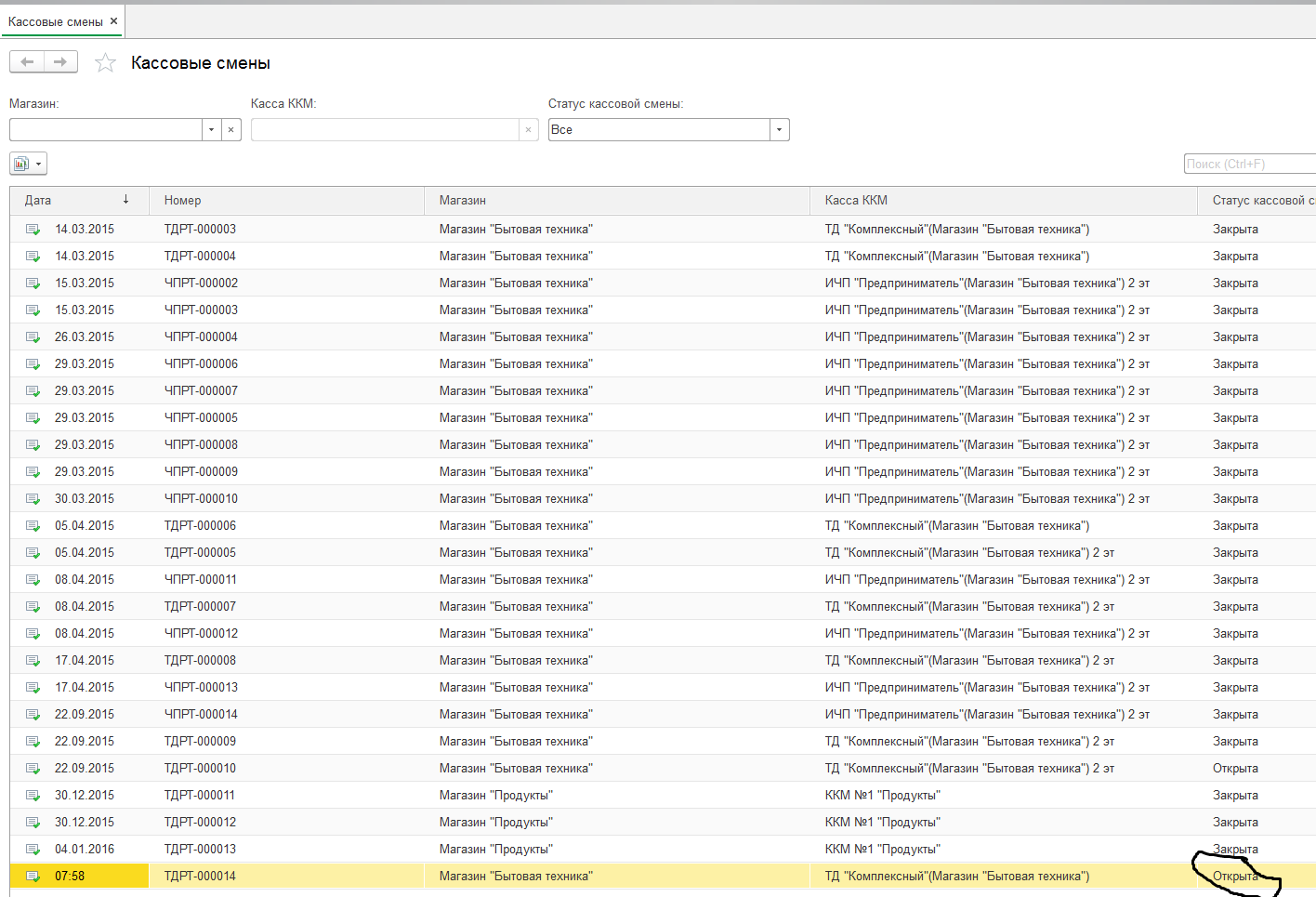Expand the reports button dropdown arrow

pyautogui.click(x=39, y=164)
